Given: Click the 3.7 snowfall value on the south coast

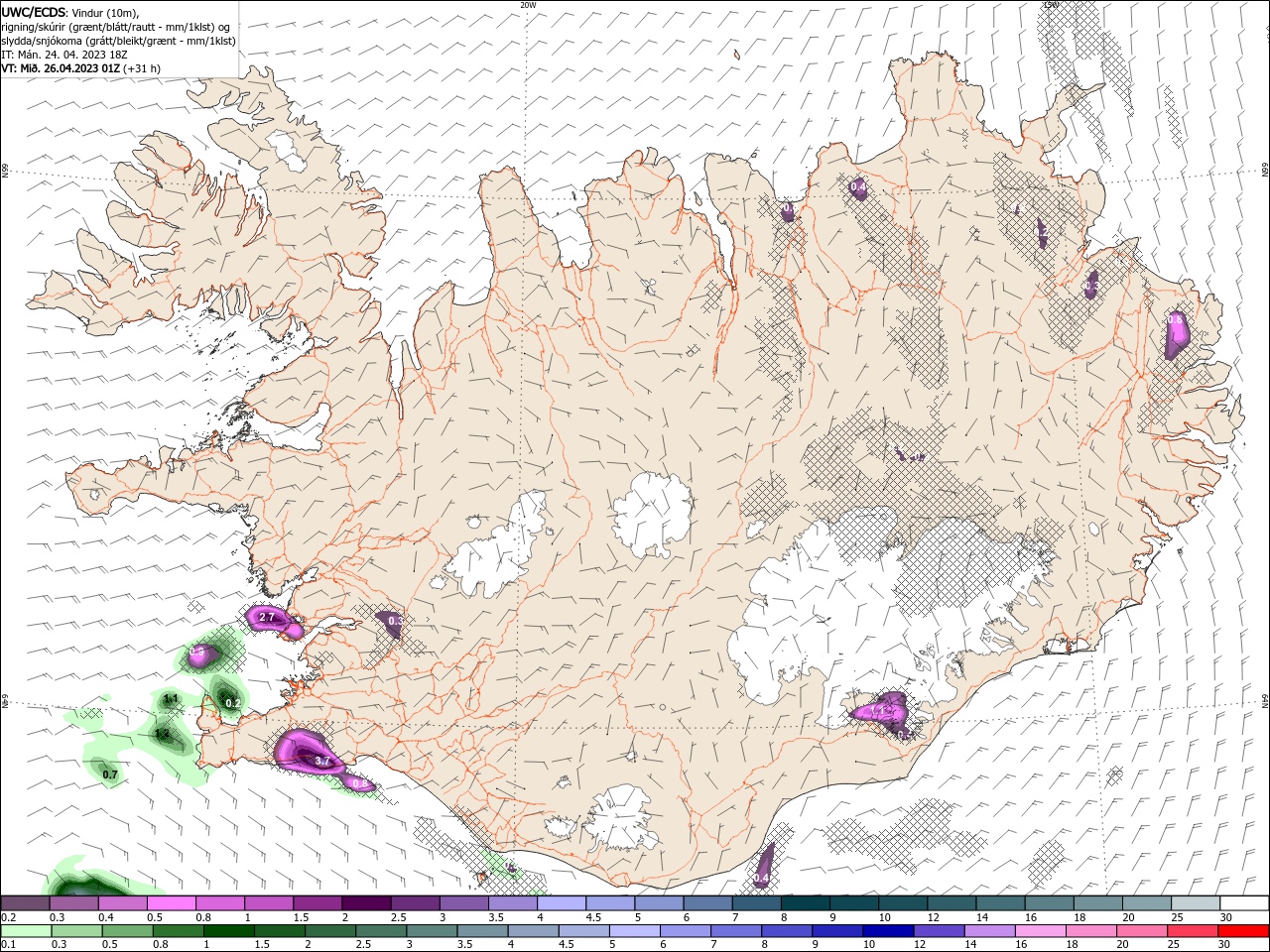Looking at the screenshot, I should coord(321,761).
